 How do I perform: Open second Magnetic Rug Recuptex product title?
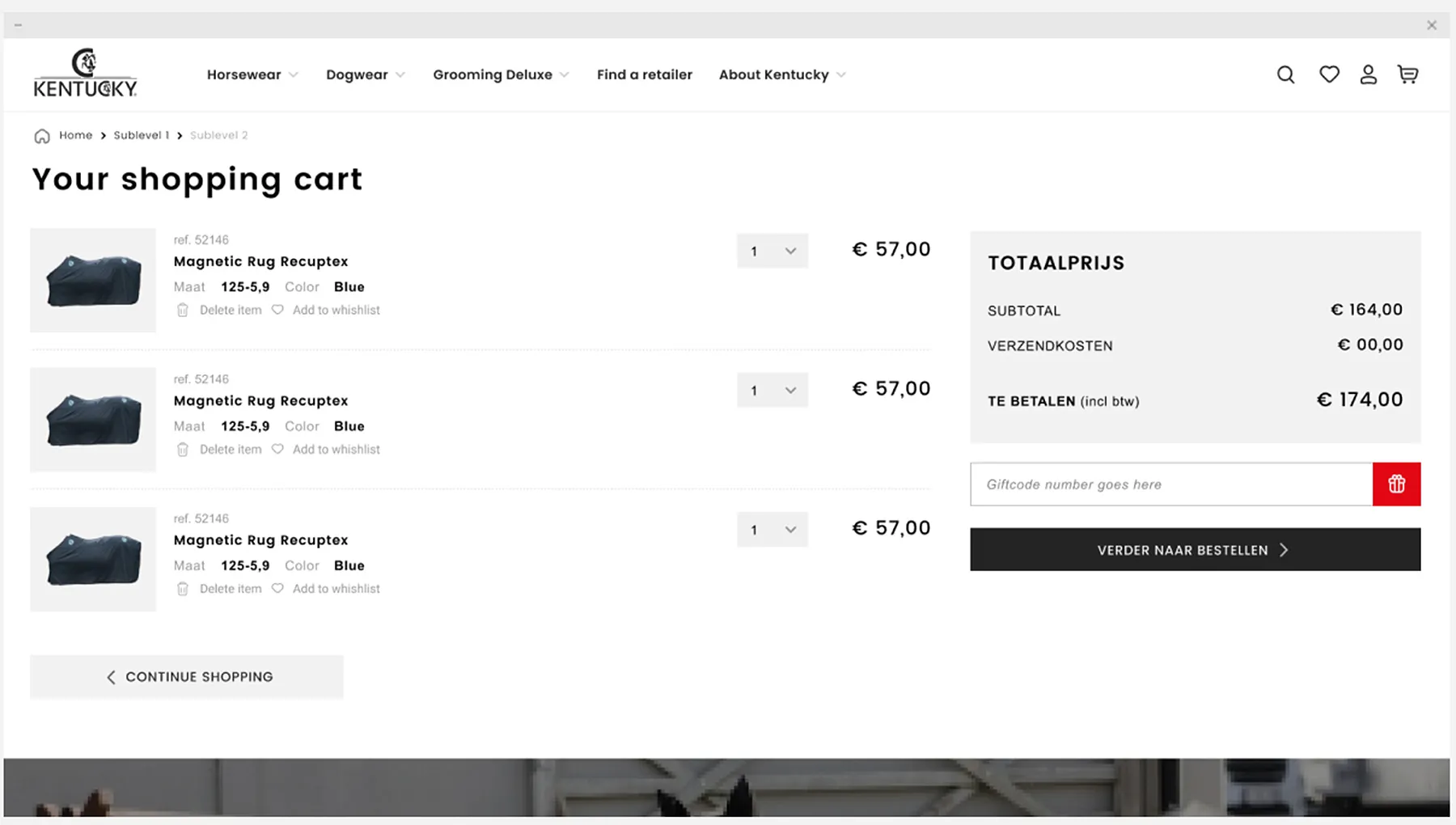click(260, 400)
